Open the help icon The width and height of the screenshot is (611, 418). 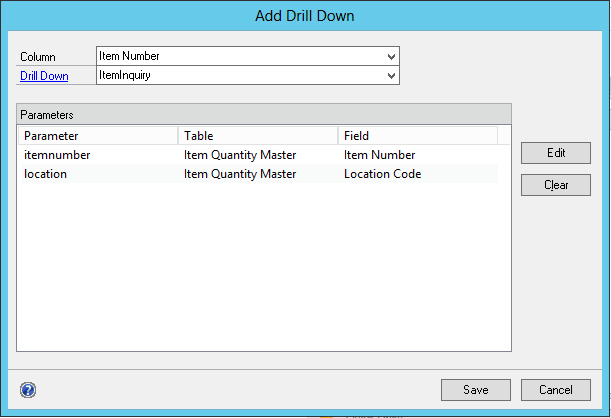tap(28, 390)
